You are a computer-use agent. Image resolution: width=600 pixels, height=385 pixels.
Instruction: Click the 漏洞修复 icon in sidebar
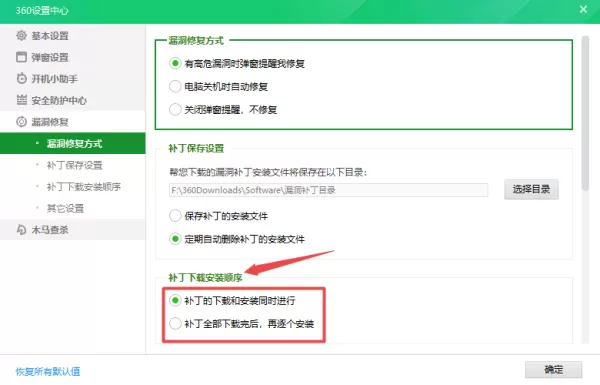point(21,122)
